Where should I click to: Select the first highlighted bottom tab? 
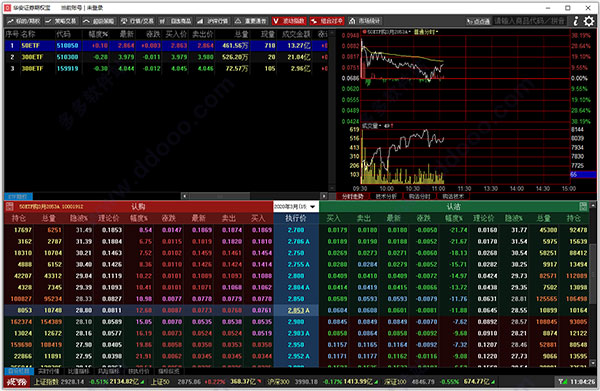tap(19, 371)
